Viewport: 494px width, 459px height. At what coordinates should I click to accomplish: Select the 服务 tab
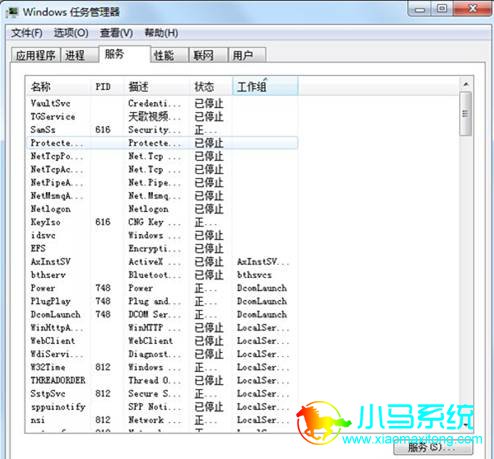124,54
